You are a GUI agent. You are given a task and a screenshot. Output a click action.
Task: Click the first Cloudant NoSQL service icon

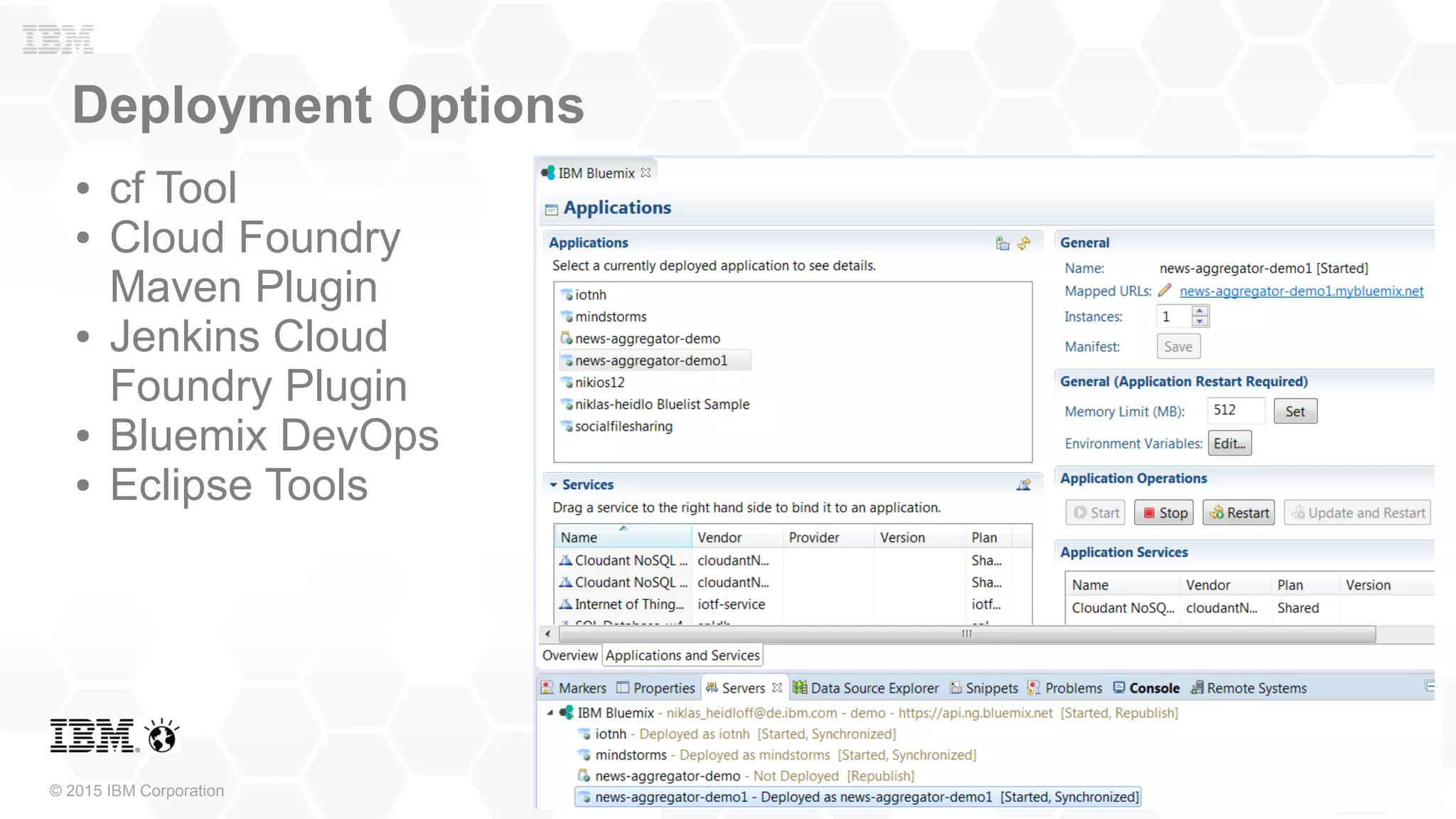point(566,560)
